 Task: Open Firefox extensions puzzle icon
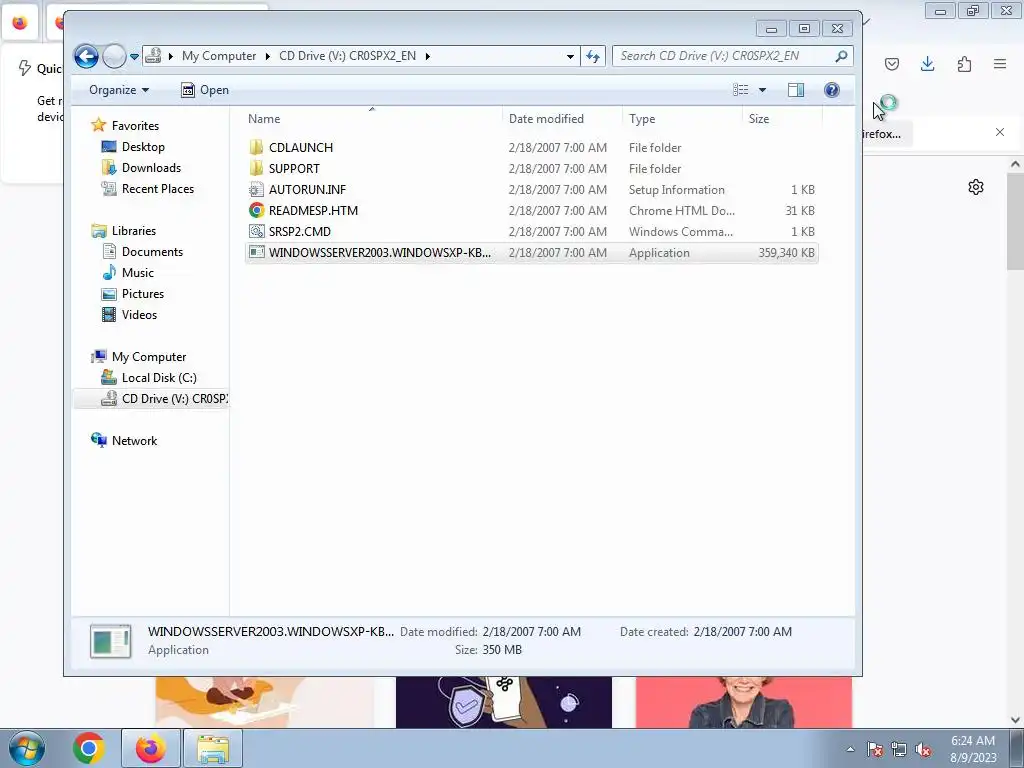(964, 64)
